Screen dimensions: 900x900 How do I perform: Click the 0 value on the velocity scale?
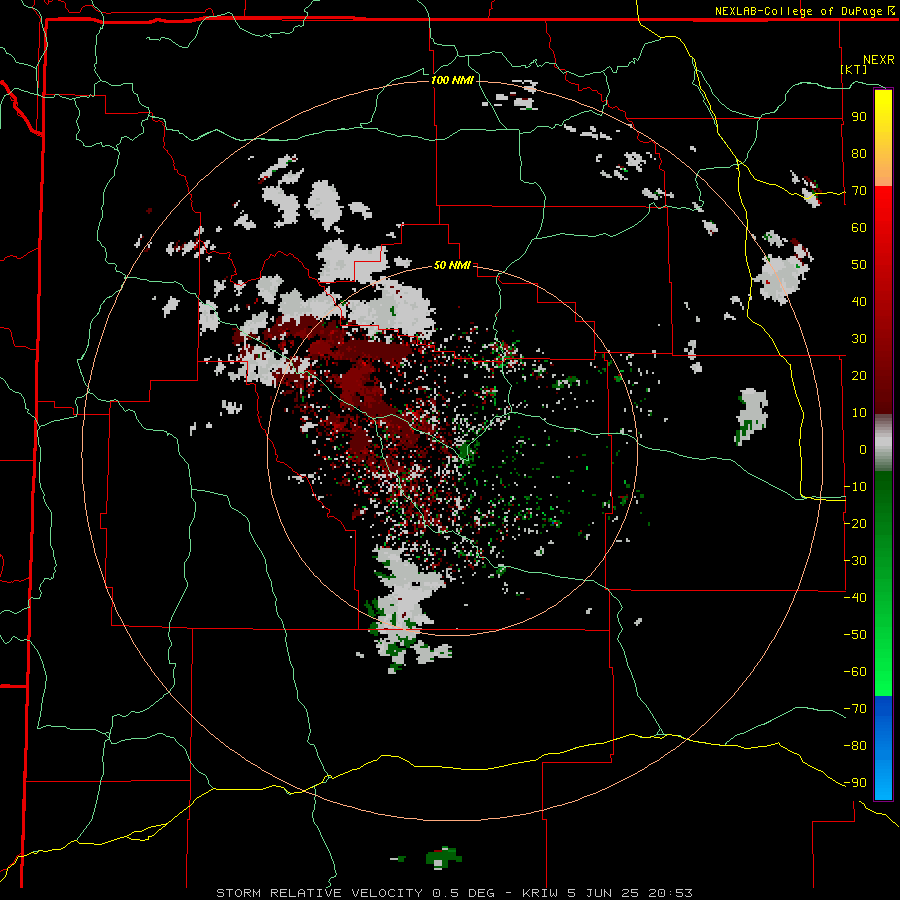(x=863, y=449)
